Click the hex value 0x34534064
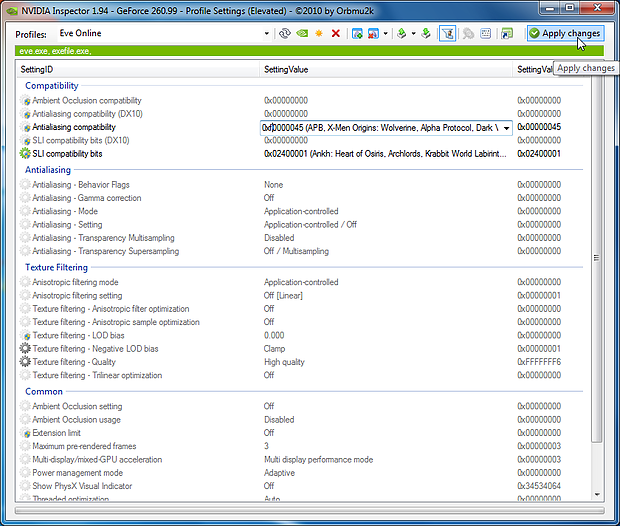The image size is (620, 526). pos(539,486)
